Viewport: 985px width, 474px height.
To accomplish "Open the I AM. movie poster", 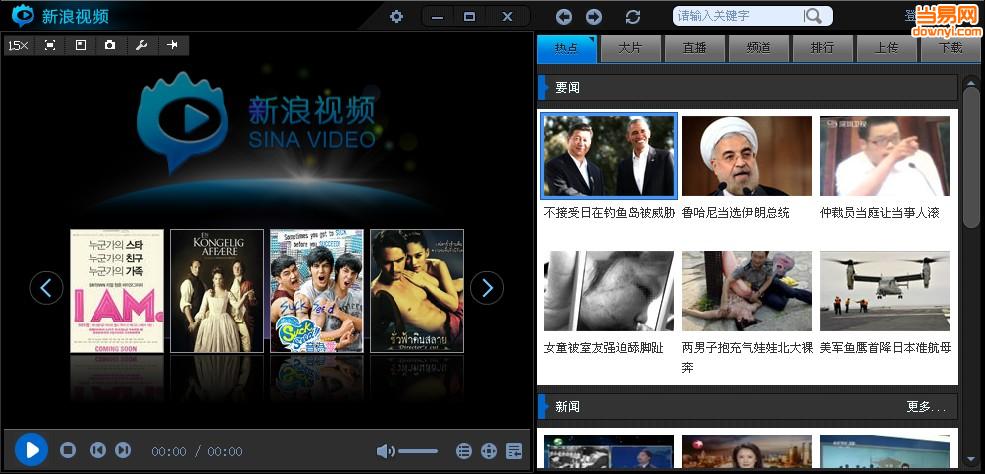I will [117, 291].
